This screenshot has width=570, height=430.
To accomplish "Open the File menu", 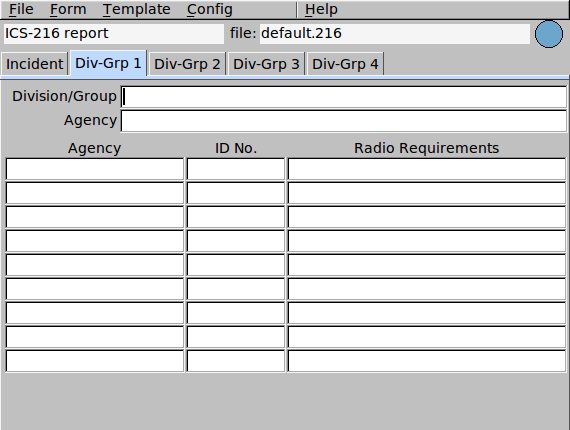I will (21, 9).
